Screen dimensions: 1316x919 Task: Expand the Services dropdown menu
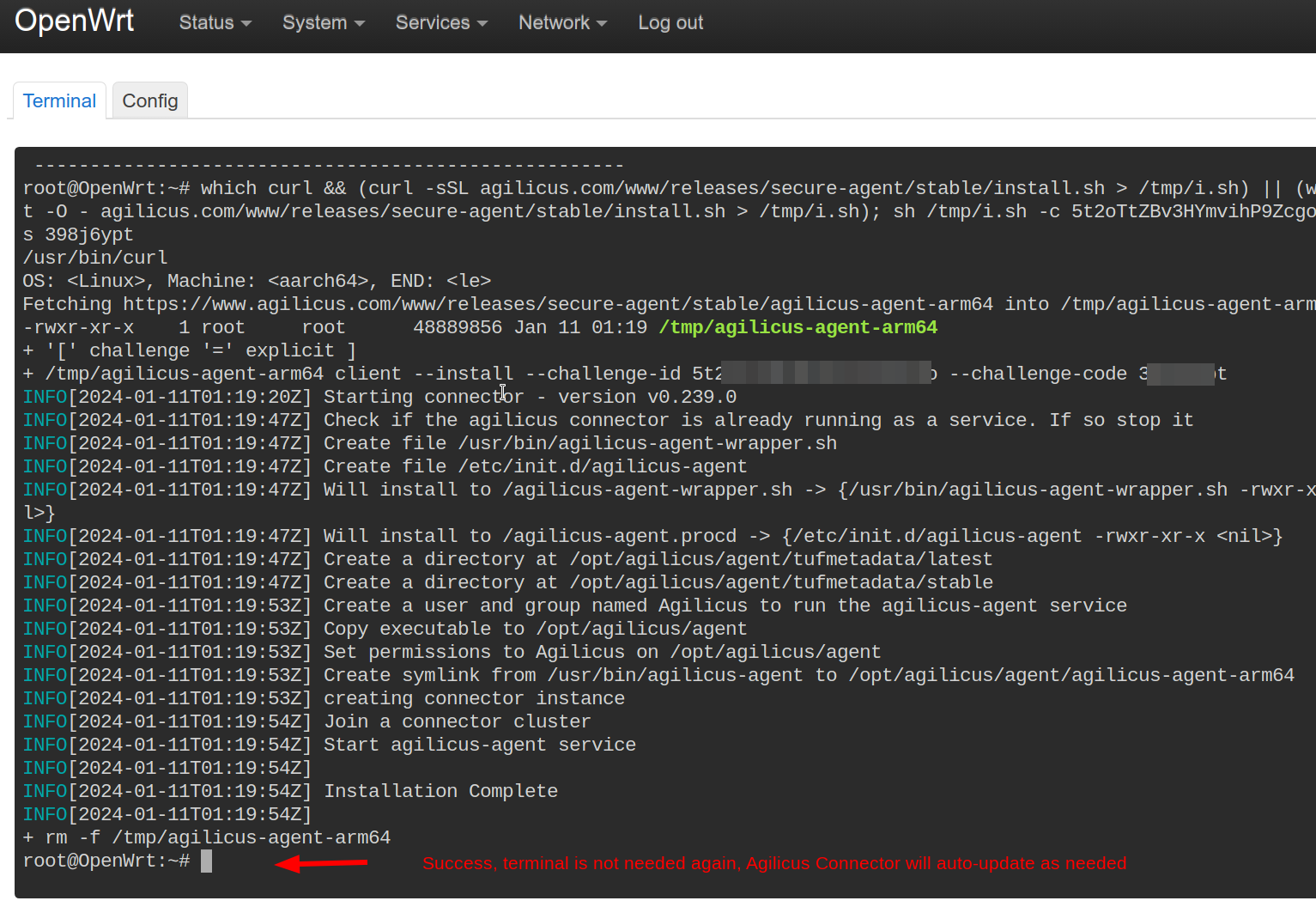click(441, 23)
